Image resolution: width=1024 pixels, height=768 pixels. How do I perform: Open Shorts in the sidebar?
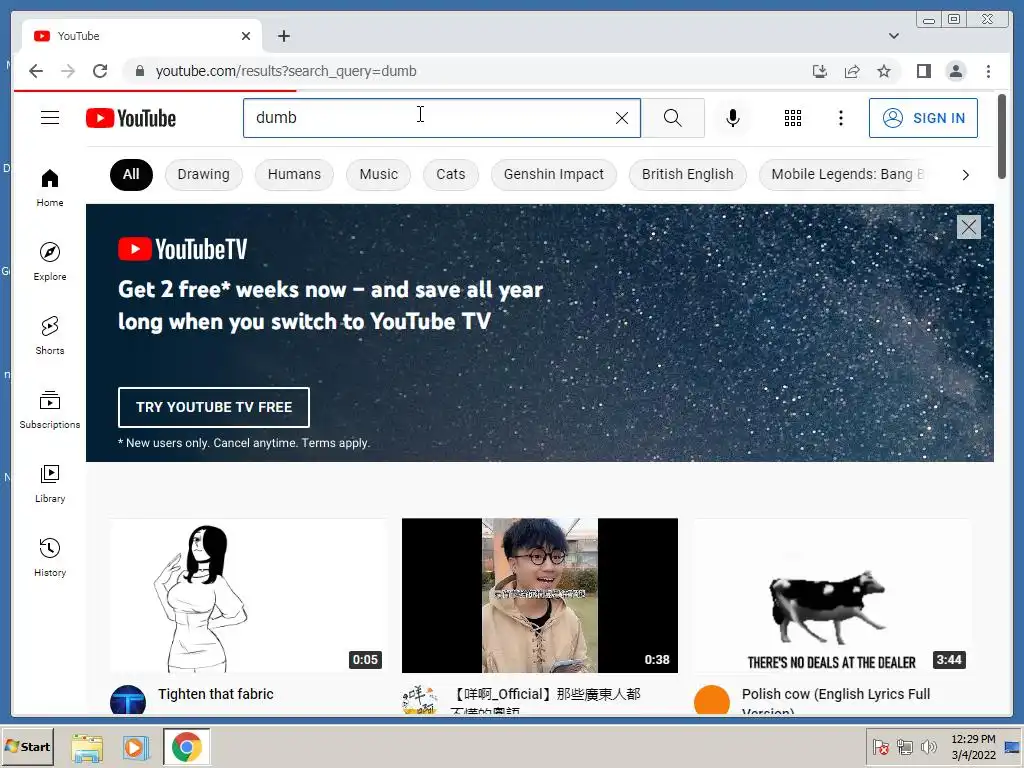click(x=50, y=336)
